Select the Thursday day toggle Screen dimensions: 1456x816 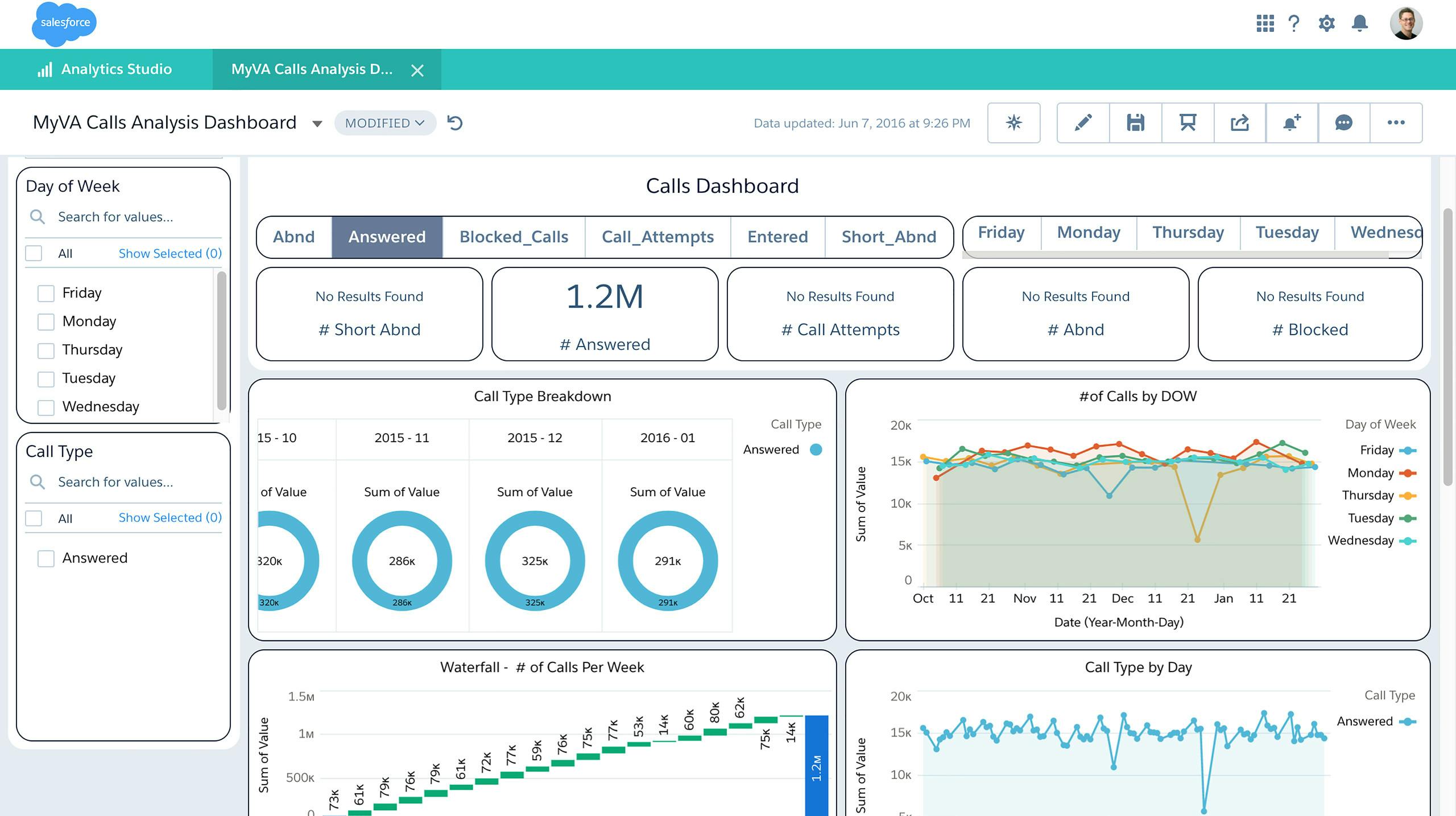[1188, 233]
